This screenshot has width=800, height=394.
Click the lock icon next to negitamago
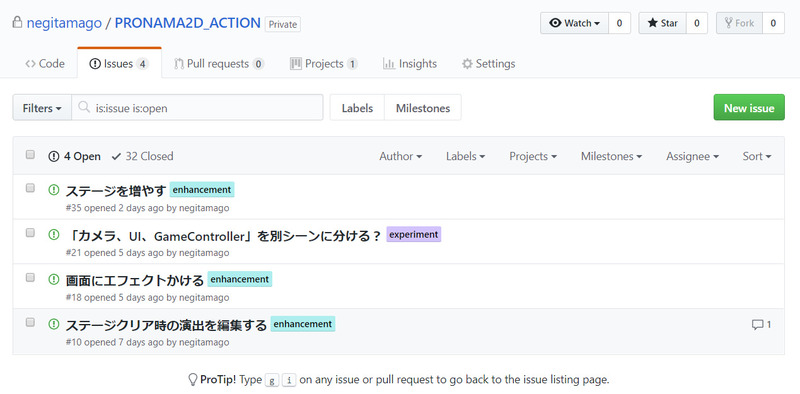18,22
